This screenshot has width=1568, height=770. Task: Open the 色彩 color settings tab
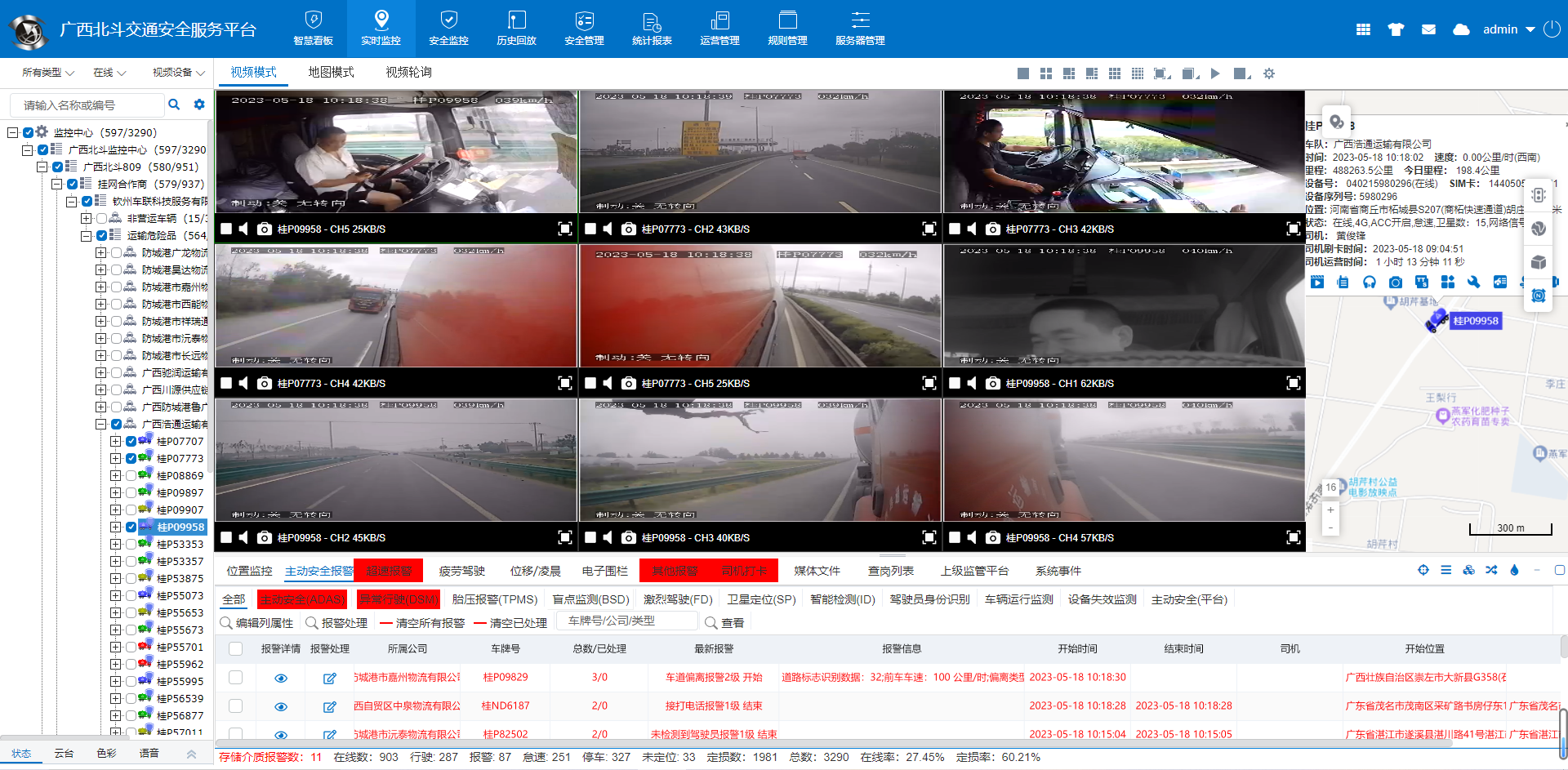pyautogui.click(x=106, y=753)
